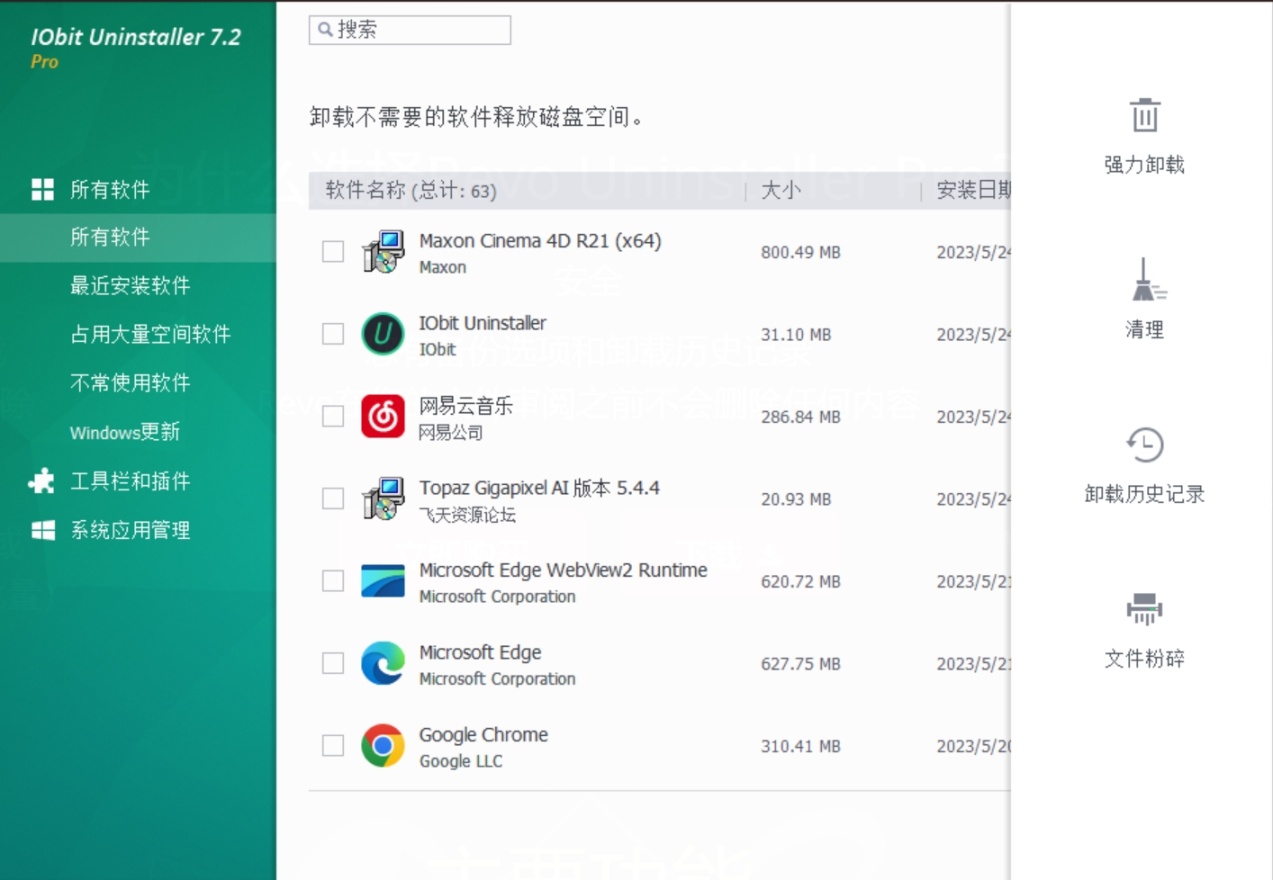Click the magnifier icon in the search box
Viewport: 1273px width, 880px height.
tap(325, 30)
